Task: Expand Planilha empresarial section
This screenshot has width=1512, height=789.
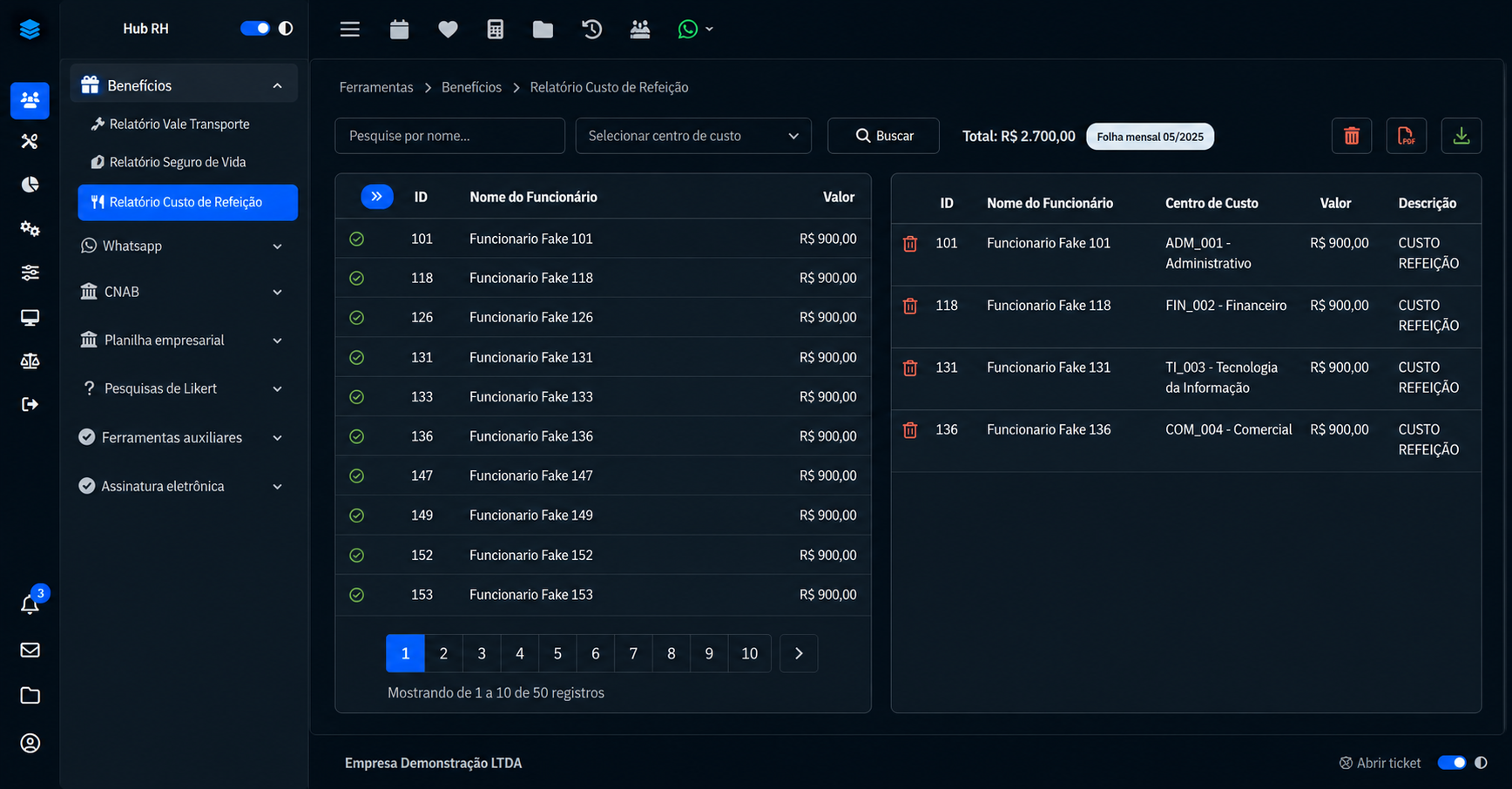Action: pyautogui.click(x=184, y=341)
